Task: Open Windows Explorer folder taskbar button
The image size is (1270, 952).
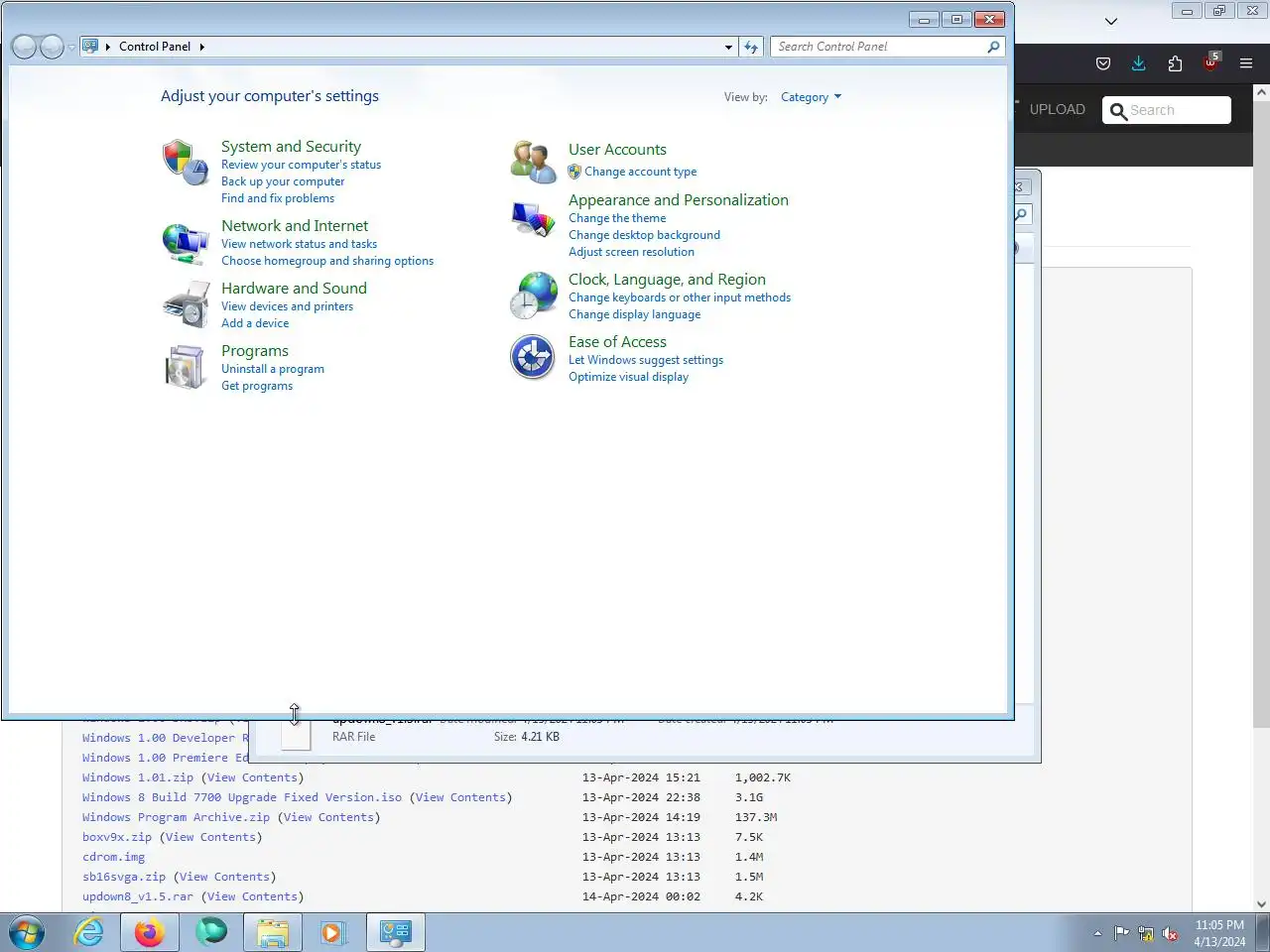Action: click(273, 932)
